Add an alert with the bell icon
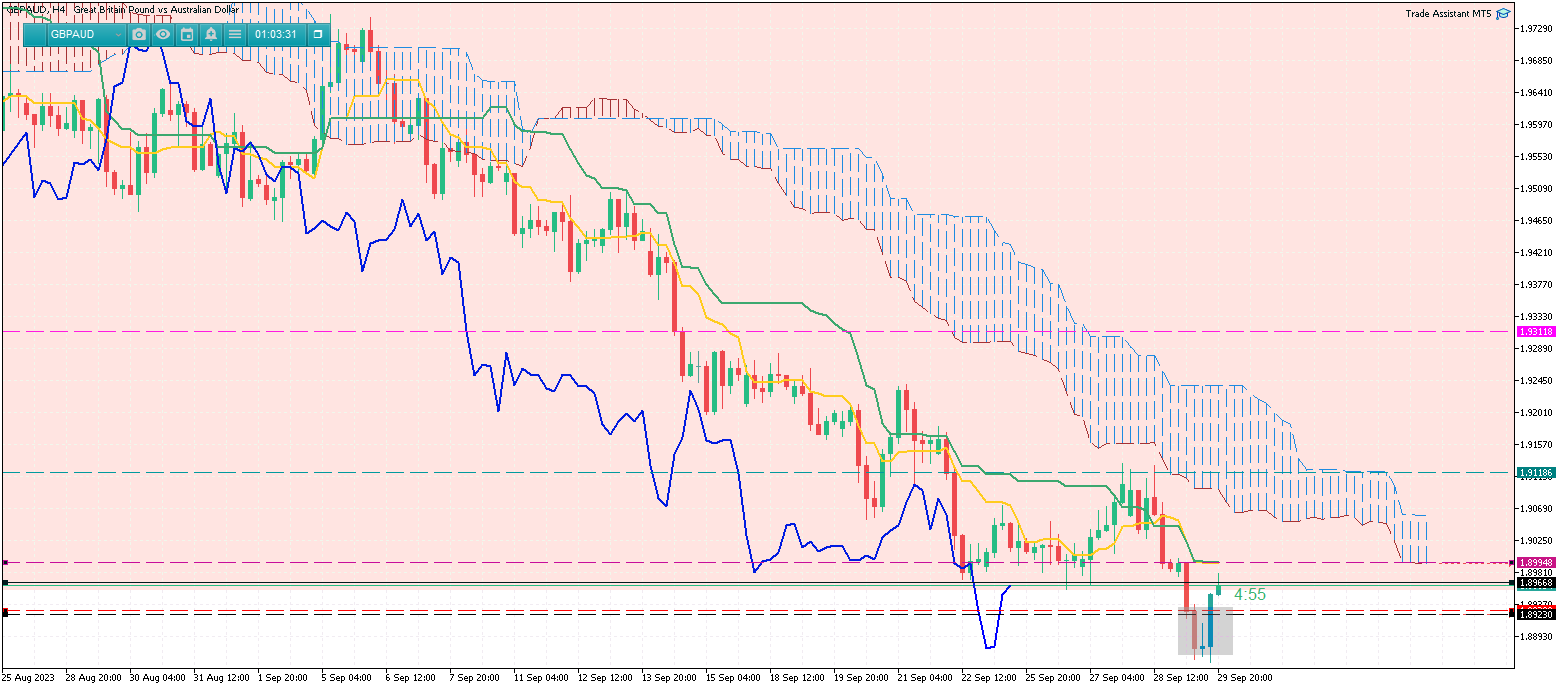 [211, 34]
